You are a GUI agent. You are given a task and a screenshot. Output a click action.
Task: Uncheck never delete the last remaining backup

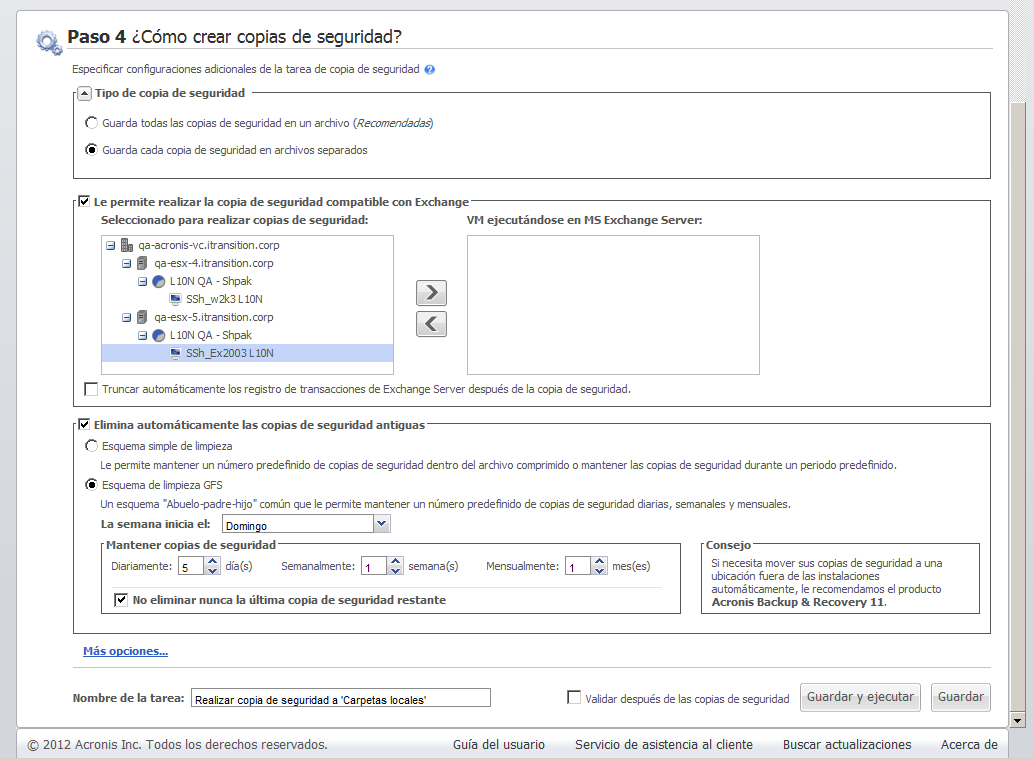122,600
